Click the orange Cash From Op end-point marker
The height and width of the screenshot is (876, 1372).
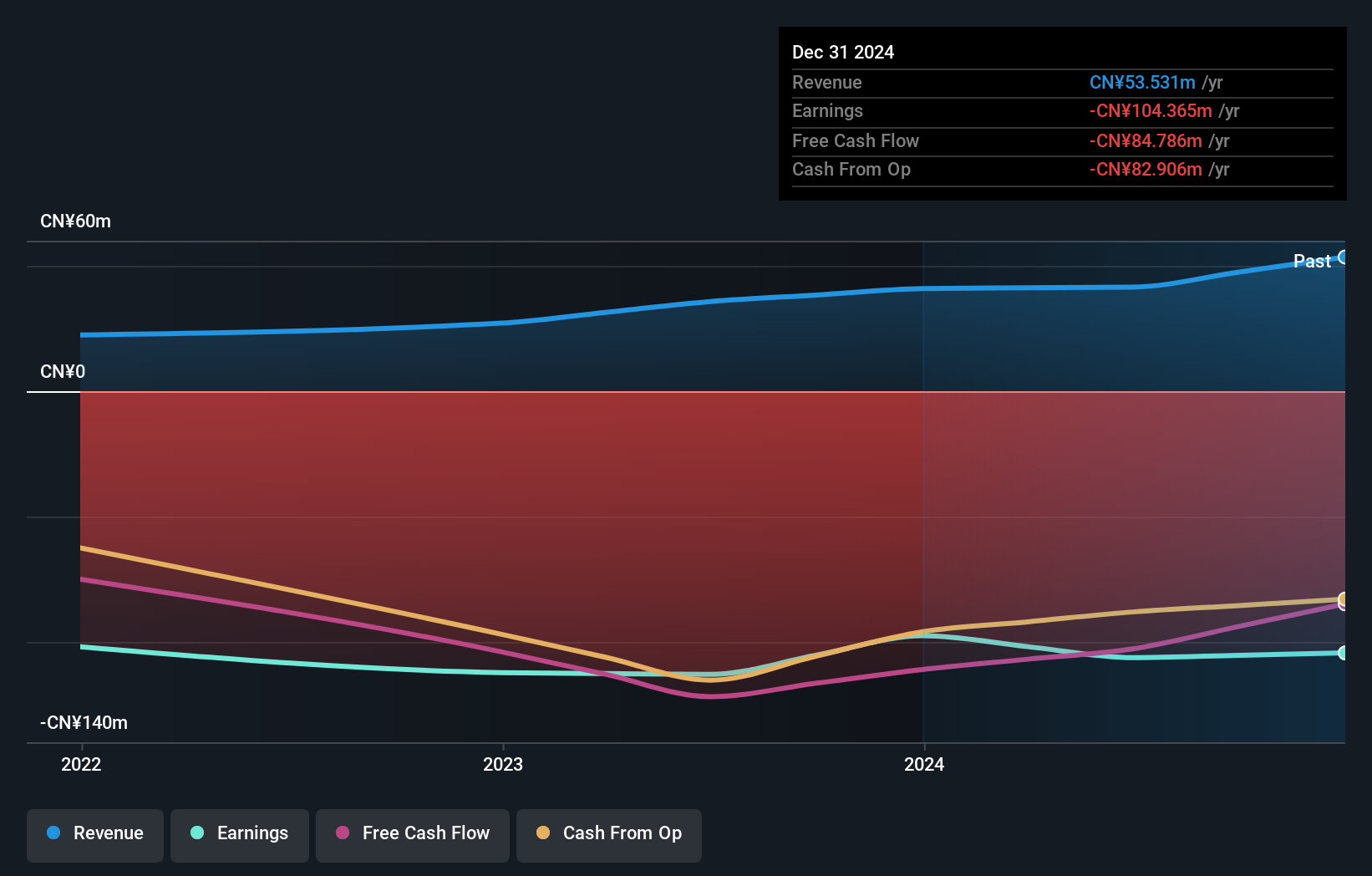[1343, 598]
